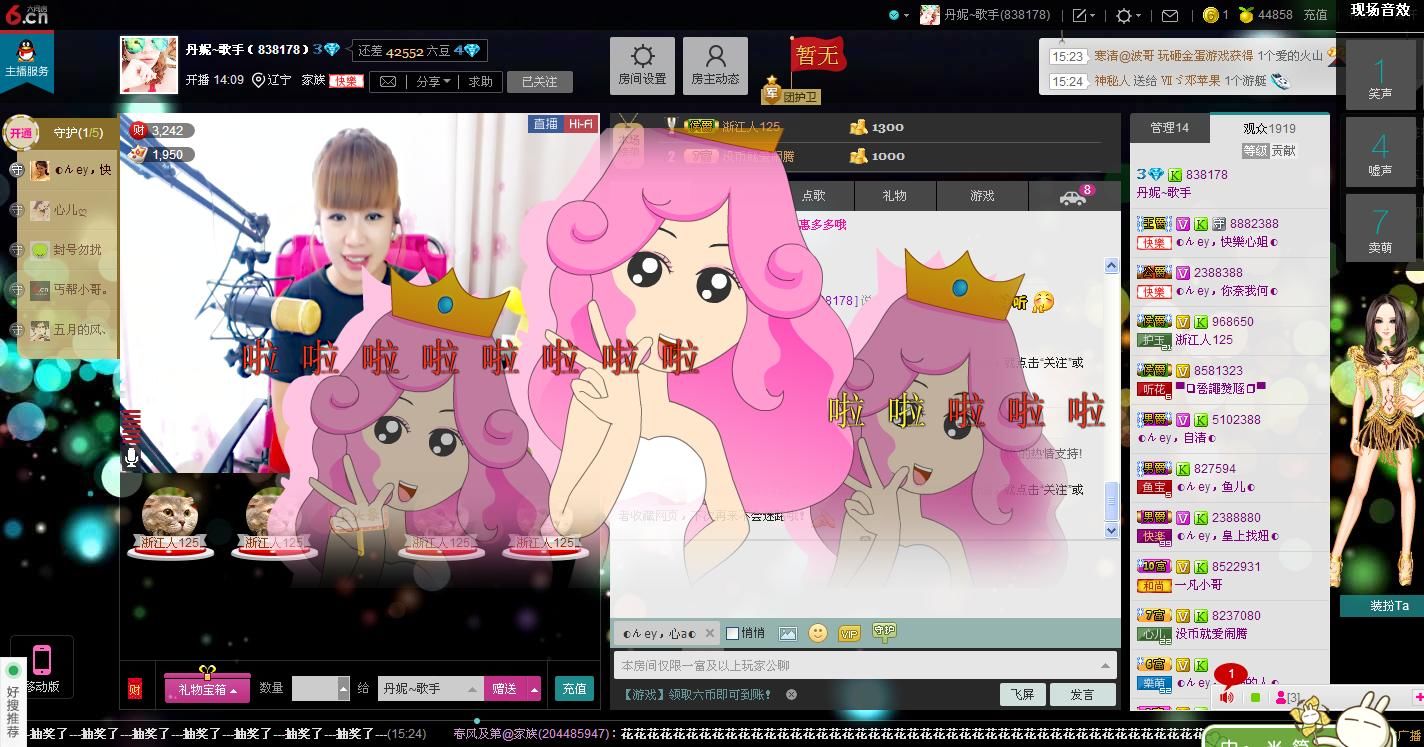Switch to the 管理14 tab
The width and height of the screenshot is (1424, 747).
[1169, 128]
